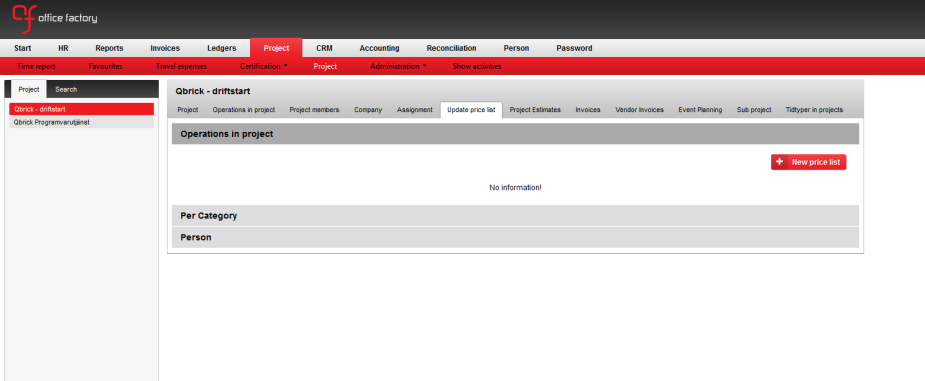Open the Time report link
The width and height of the screenshot is (925, 381).
click(36, 66)
